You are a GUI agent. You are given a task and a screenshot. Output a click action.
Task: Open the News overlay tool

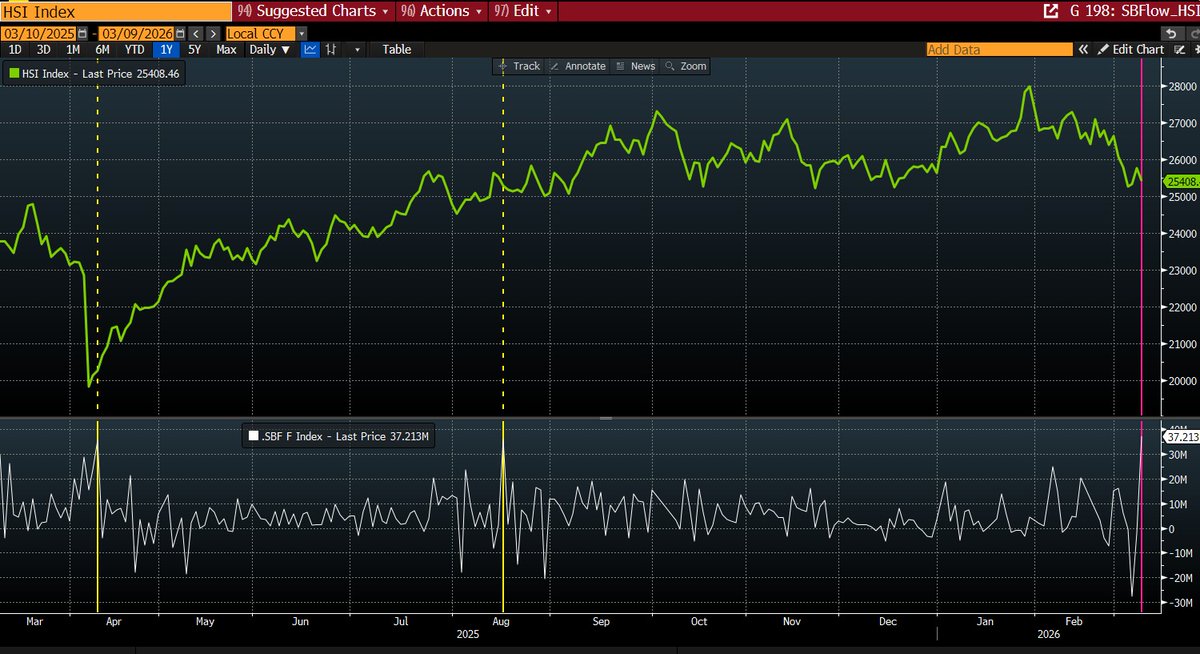point(635,66)
